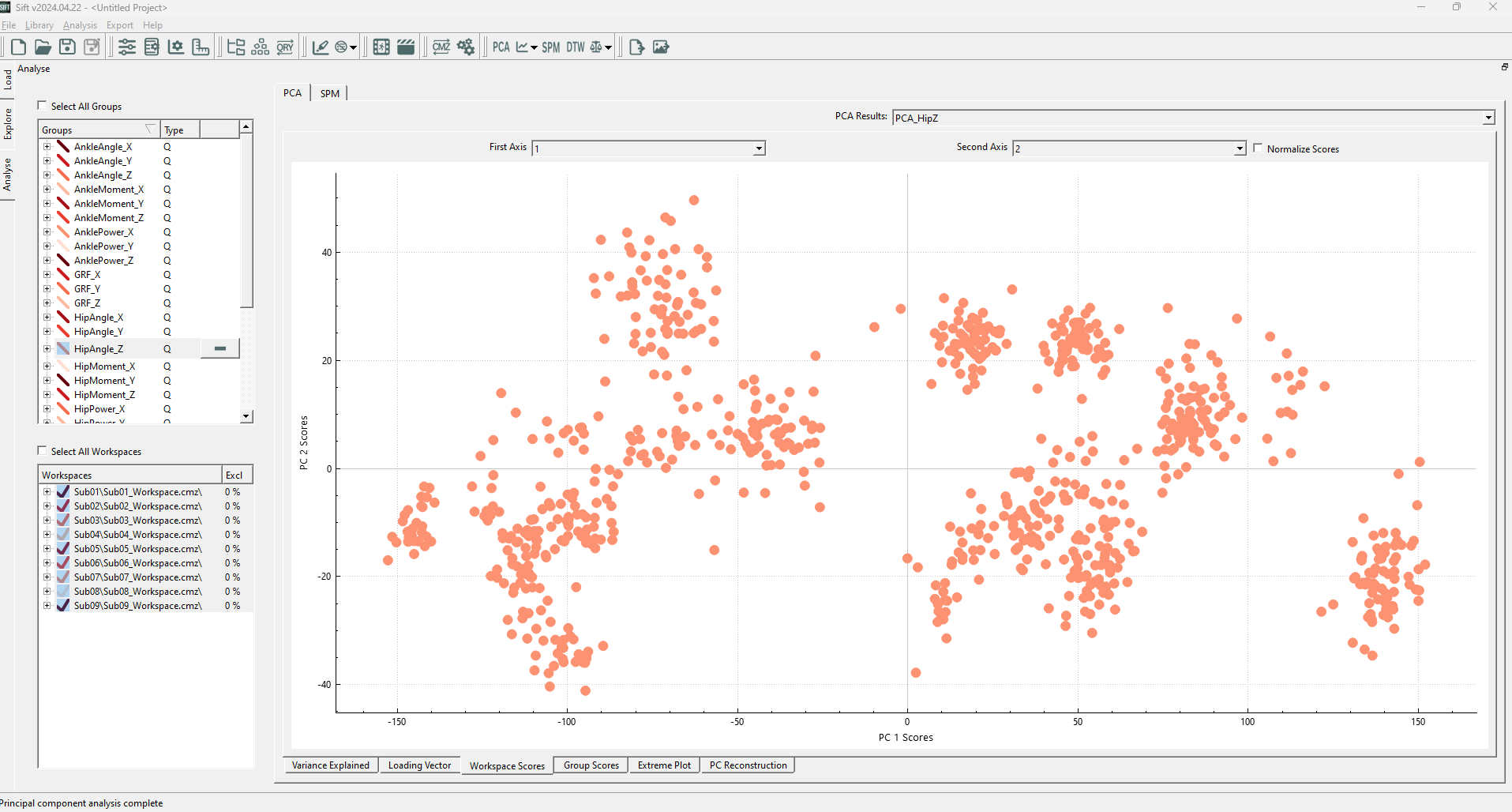Run PCA from the toolbar

click(x=501, y=47)
